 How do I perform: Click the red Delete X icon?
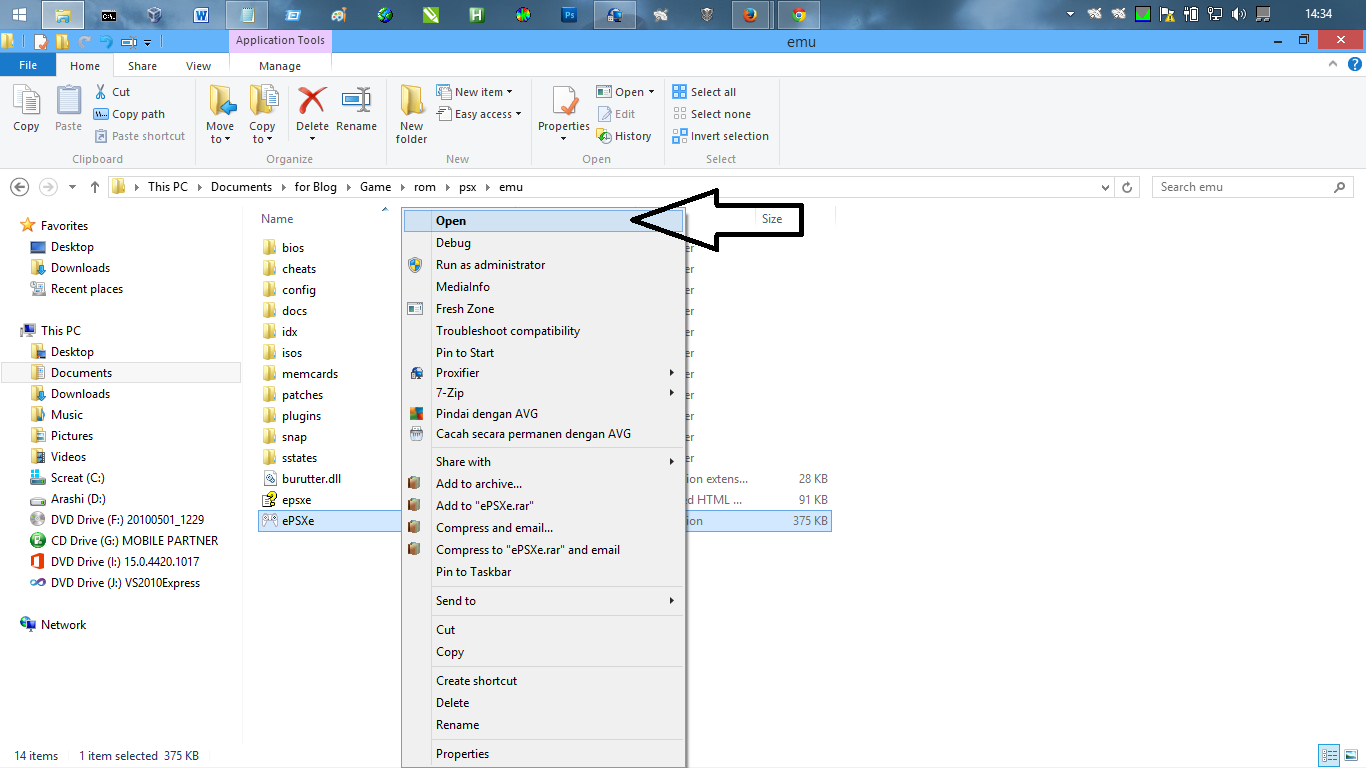click(312, 100)
